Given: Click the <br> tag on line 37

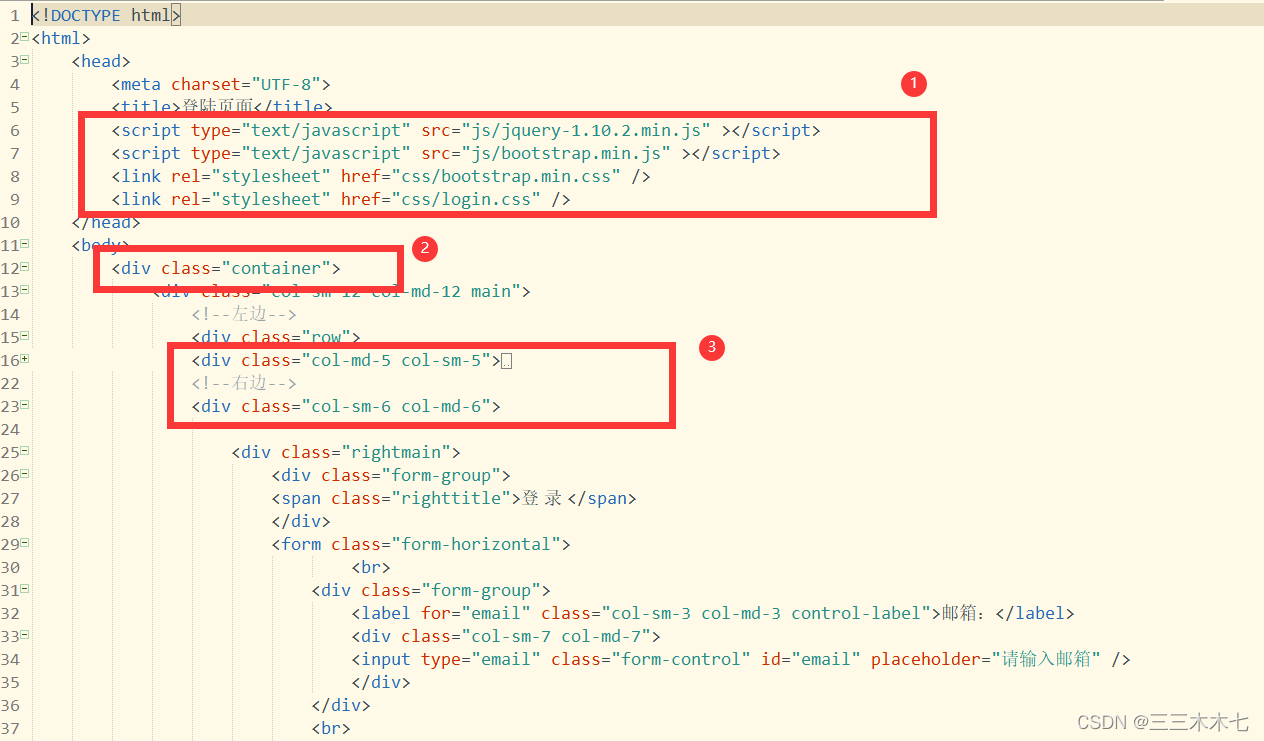Looking at the screenshot, I should click(x=331, y=728).
